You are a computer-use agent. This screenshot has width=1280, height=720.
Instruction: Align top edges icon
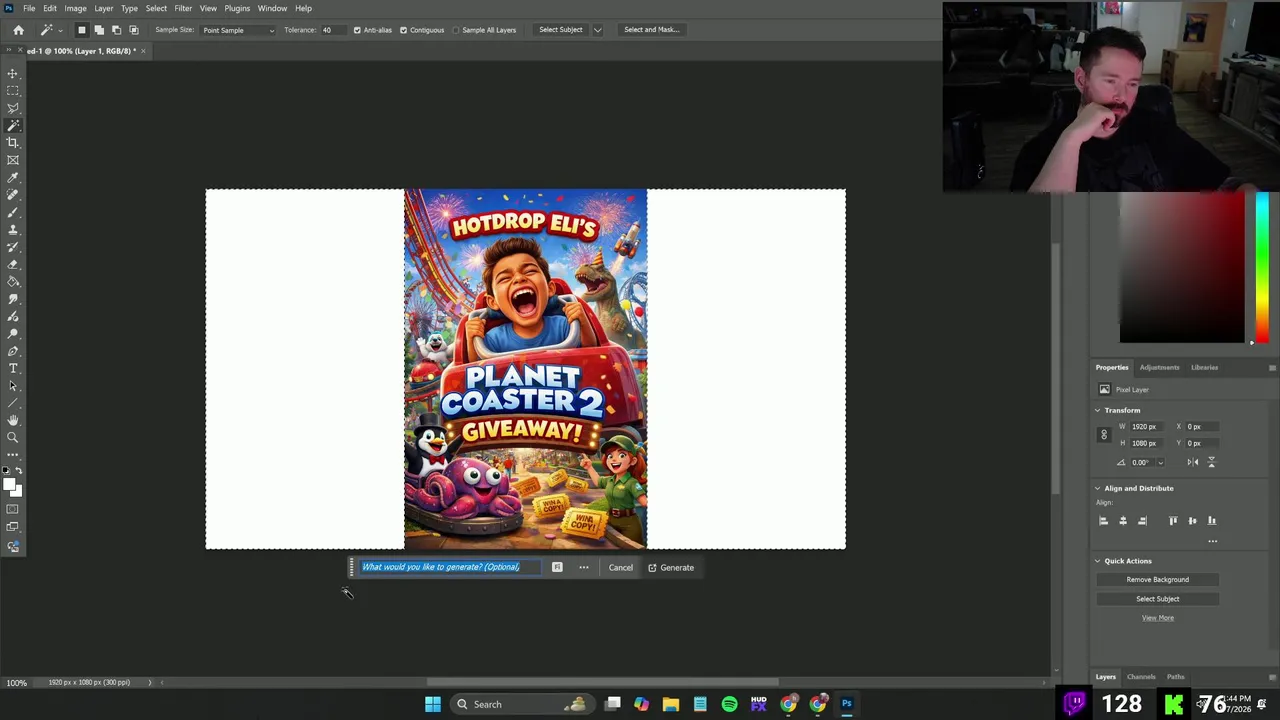(x=1173, y=521)
